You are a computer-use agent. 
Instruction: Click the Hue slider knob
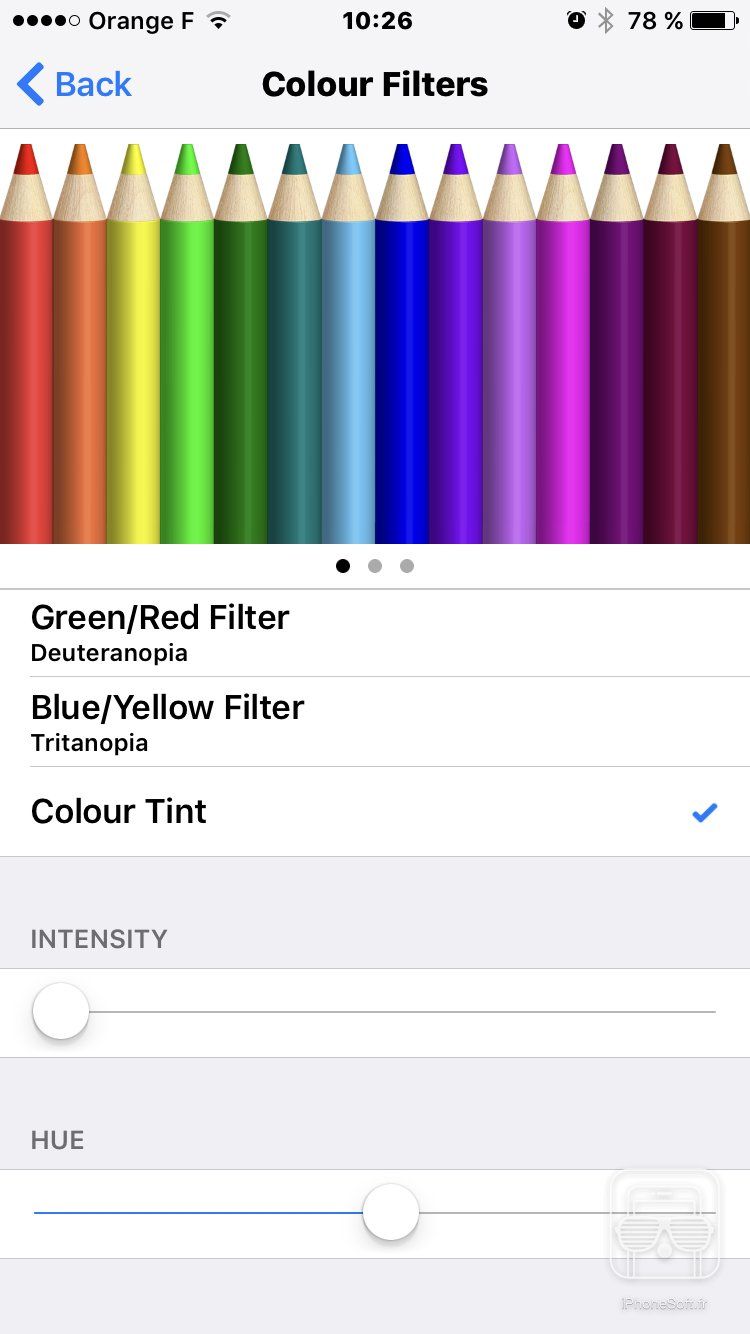tap(390, 1213)
